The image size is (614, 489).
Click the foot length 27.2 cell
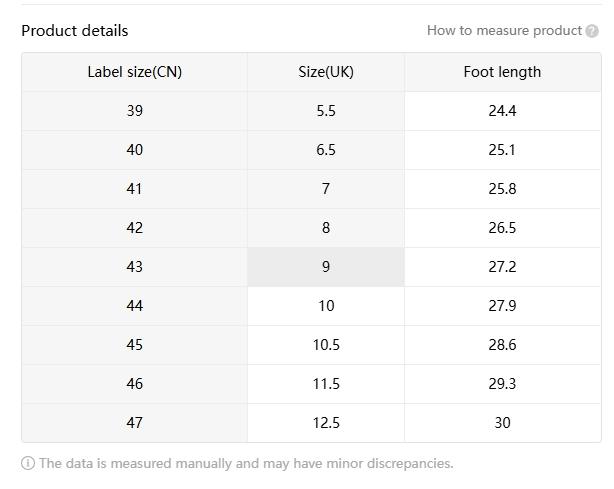pos(502,267)
